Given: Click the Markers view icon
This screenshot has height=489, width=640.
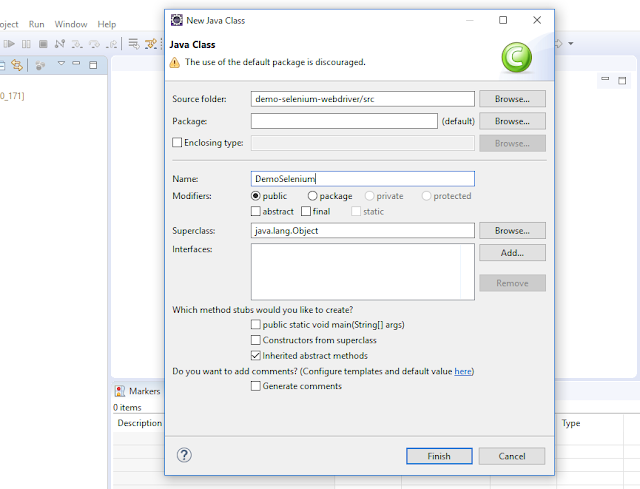Looking at the screenshot, I should tap(120, 391).
